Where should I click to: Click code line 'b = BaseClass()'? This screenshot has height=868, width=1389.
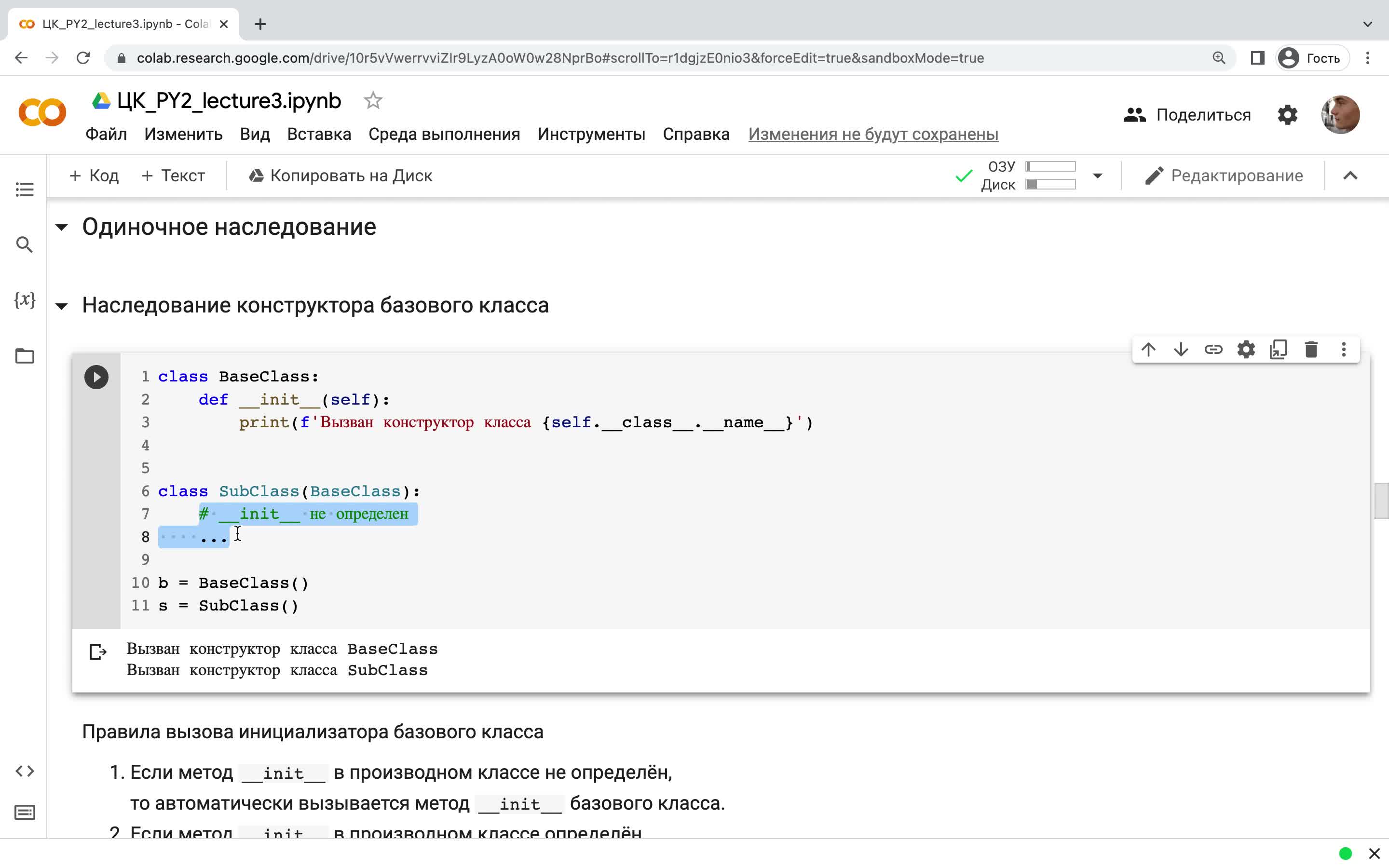coord(233,583)
